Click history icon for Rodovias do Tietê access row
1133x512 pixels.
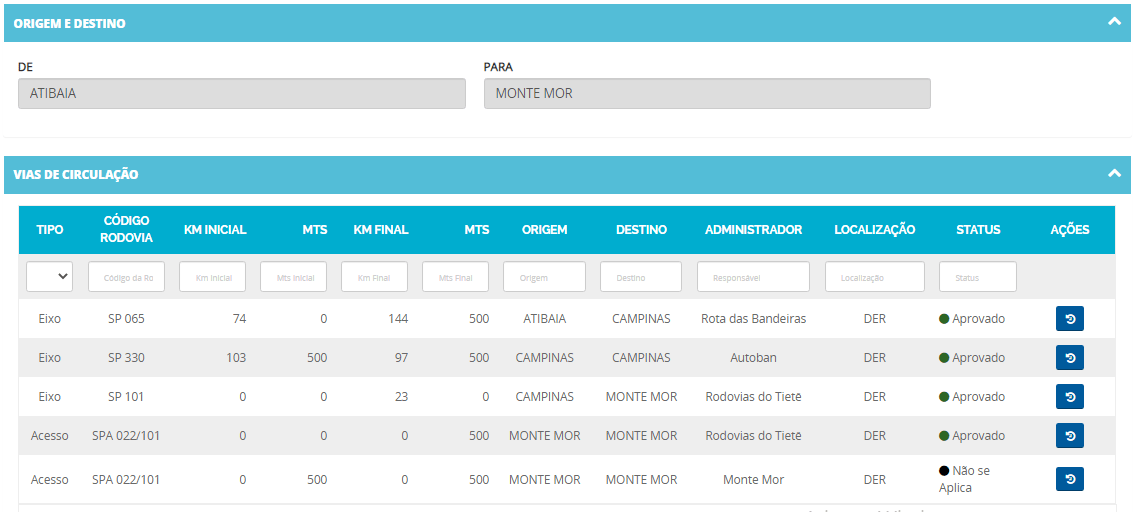(x=1069, y=436)
